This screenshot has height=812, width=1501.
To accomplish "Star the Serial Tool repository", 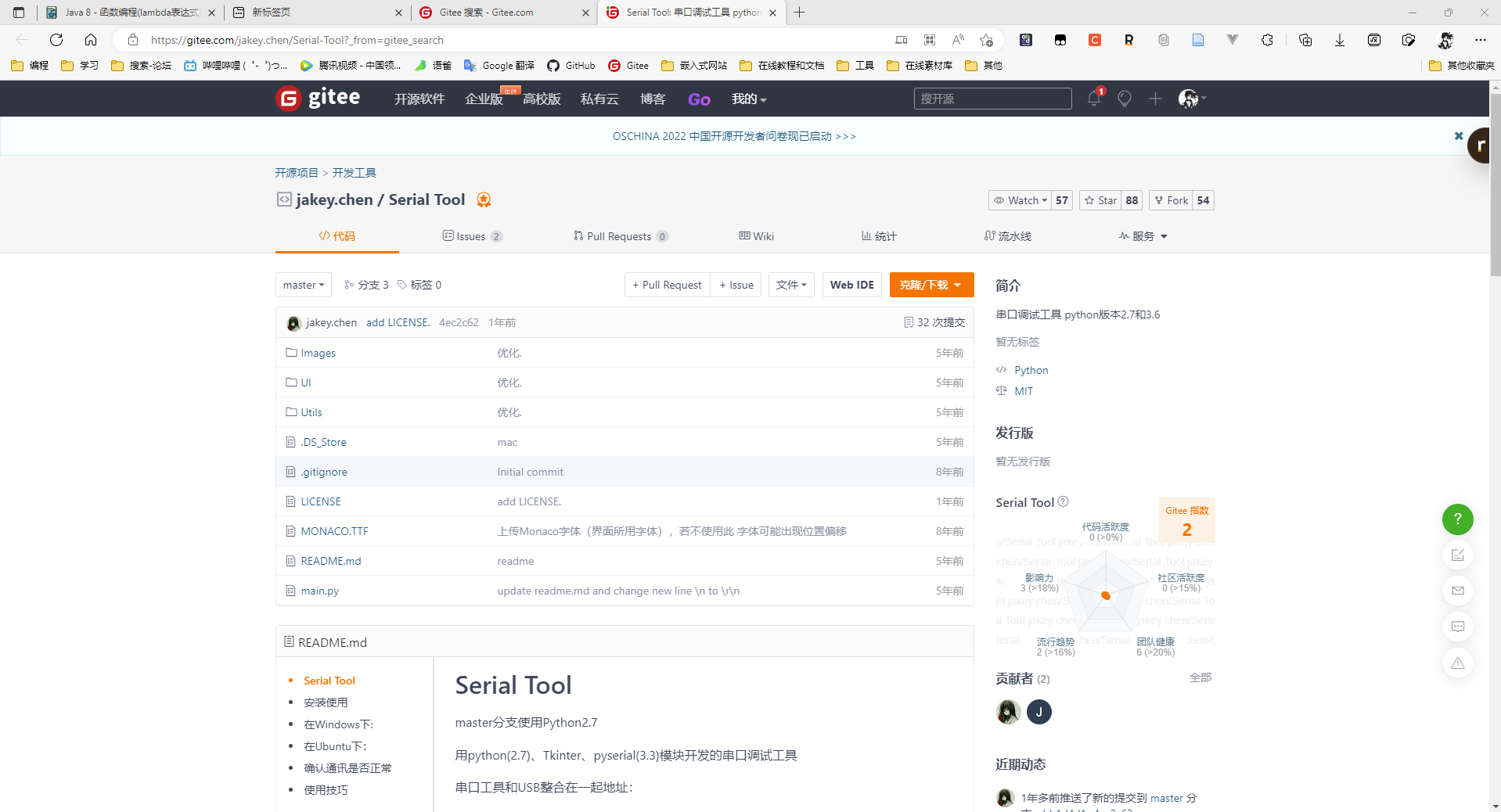I will coord(1100,200).
